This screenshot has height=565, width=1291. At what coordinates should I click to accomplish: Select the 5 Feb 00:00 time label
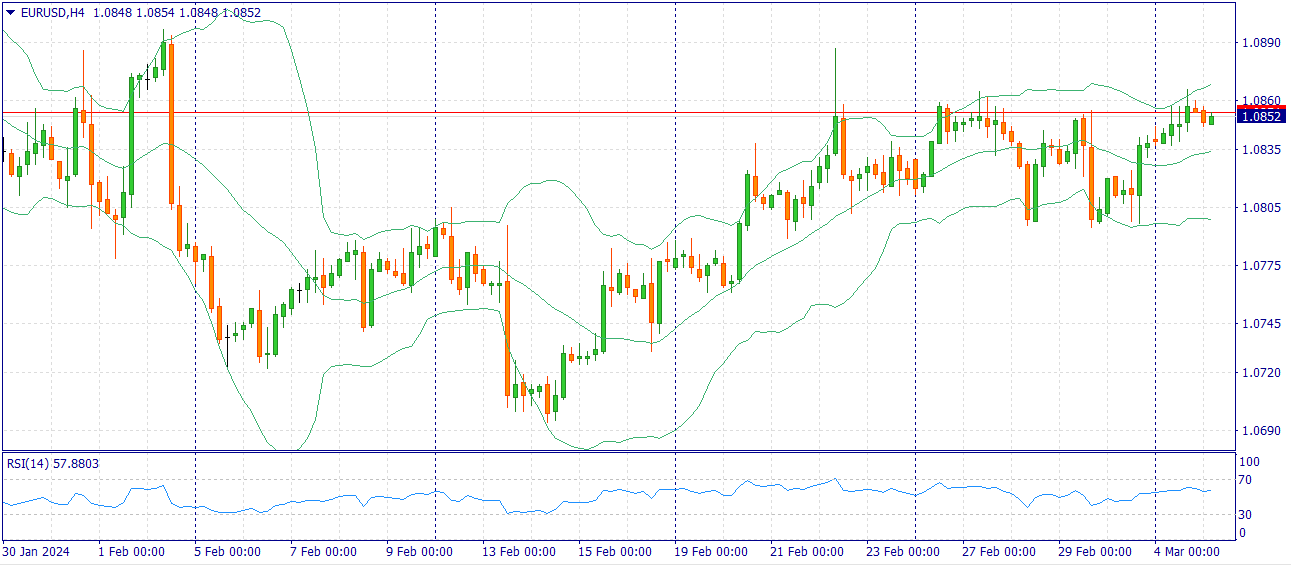228,551
